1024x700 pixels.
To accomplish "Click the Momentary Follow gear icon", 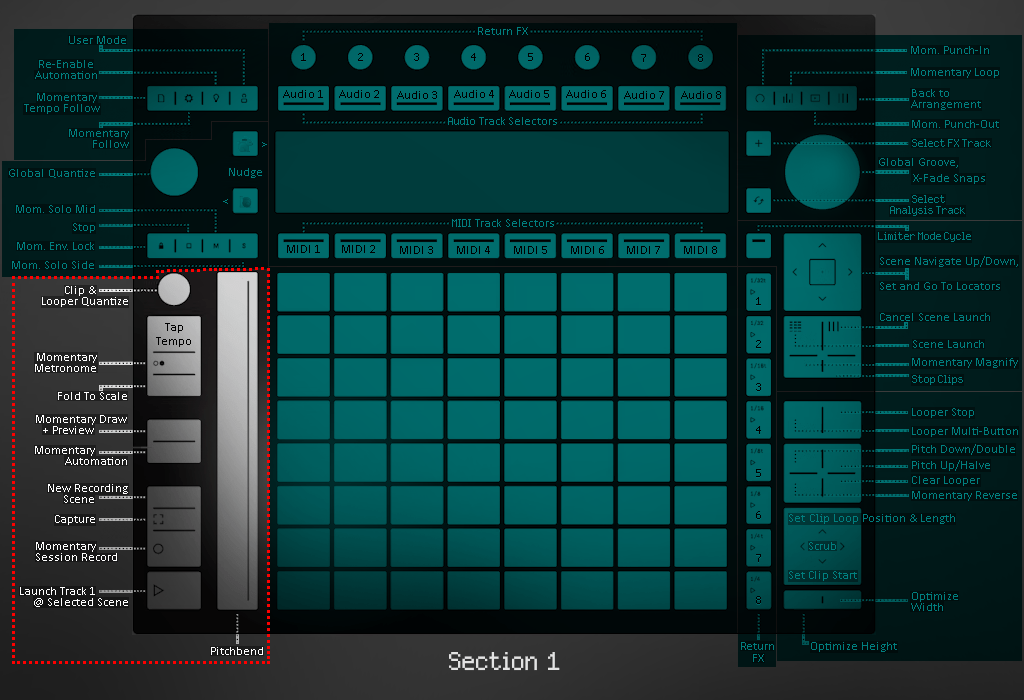I will 189,98.
